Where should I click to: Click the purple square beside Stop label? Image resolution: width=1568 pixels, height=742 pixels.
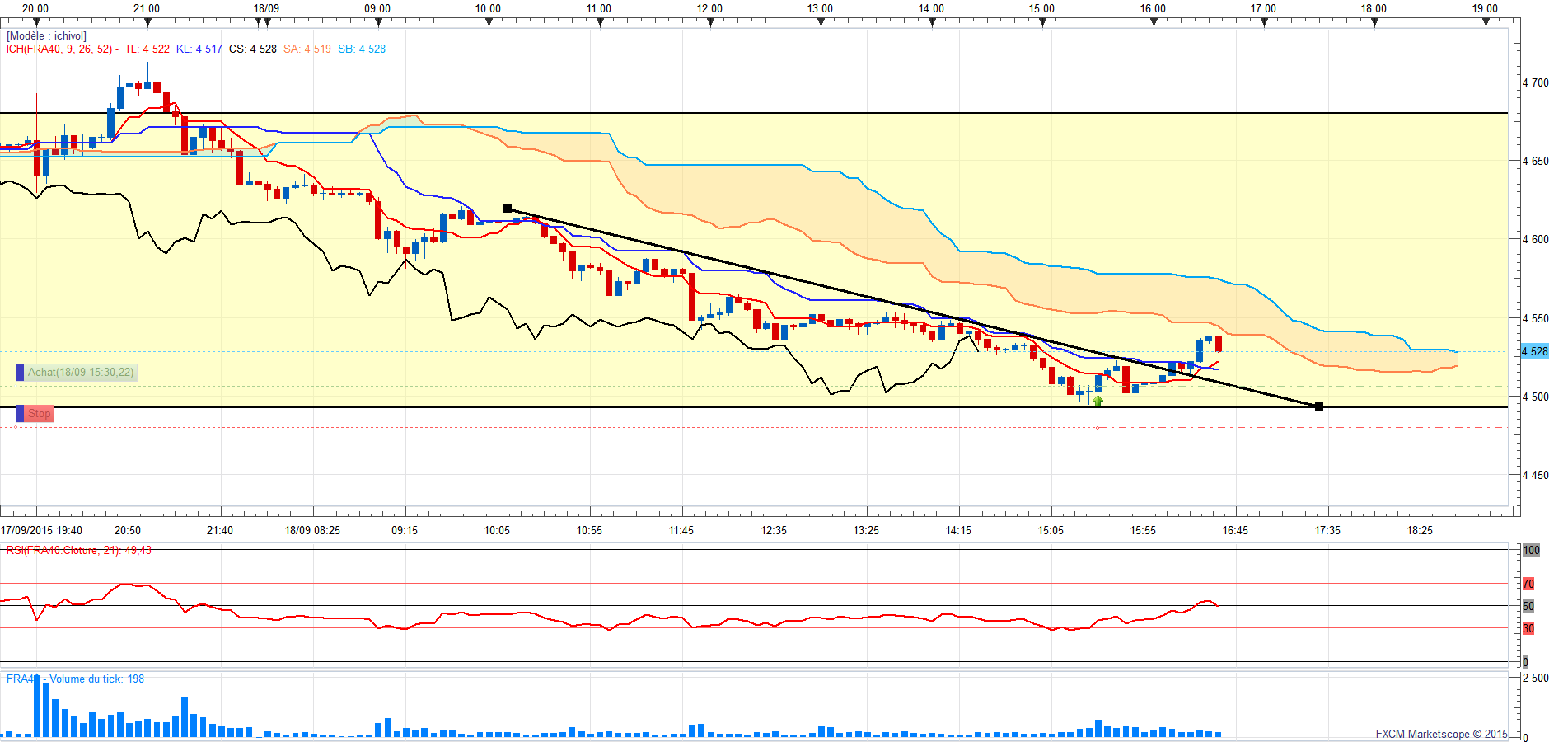pyautogui.click(x=21, y=414)
